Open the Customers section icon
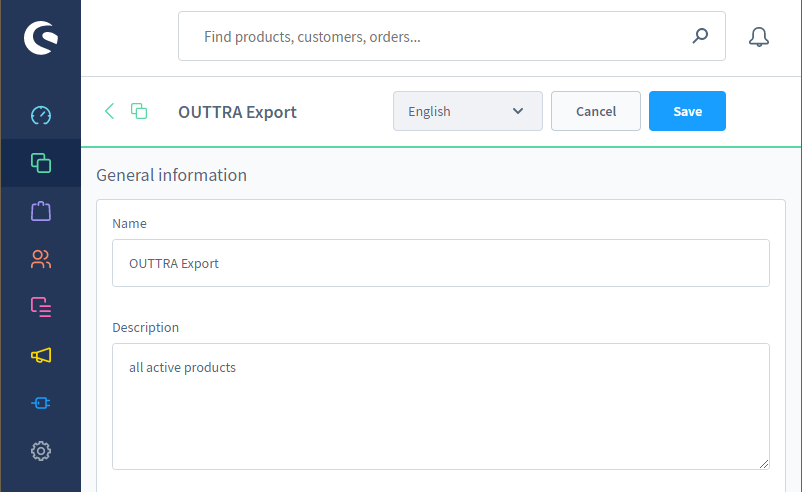This screenshot has width=802, height=492. point(41,259)
